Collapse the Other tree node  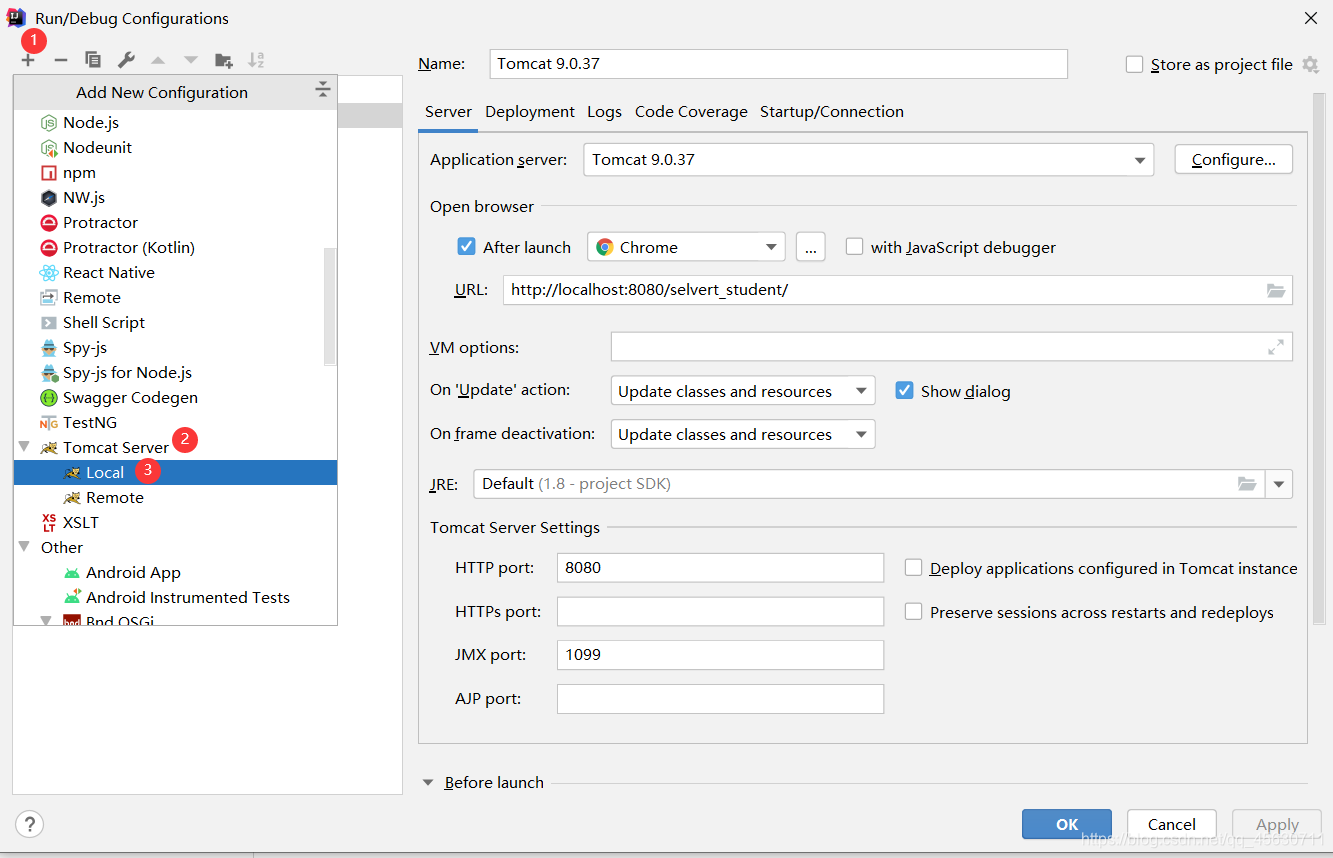tap(24, 547)
